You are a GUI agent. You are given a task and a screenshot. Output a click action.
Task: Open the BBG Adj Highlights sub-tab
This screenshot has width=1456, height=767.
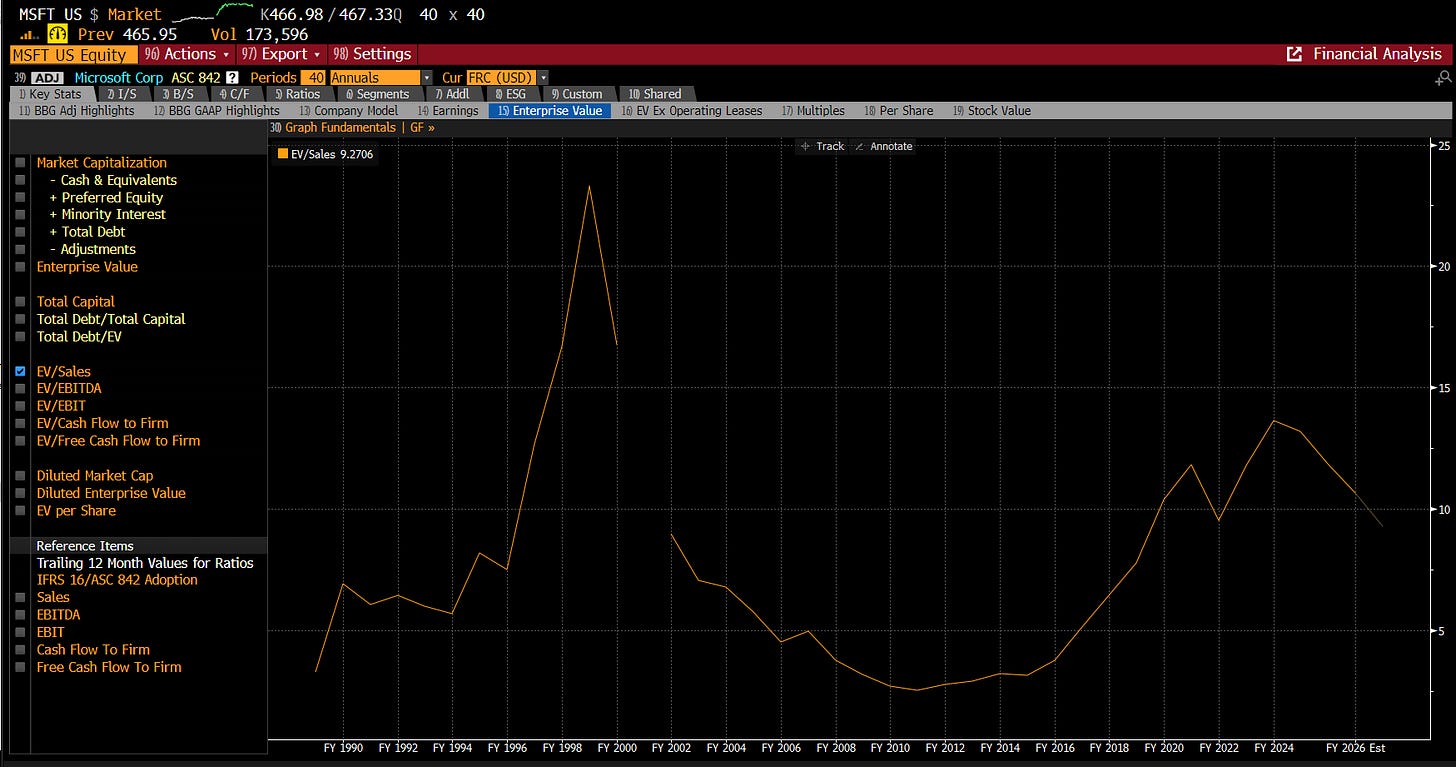click(77, 111)
